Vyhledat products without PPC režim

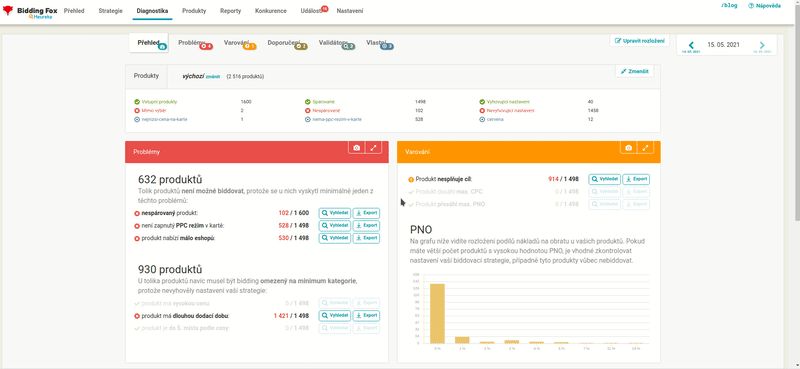335,226
